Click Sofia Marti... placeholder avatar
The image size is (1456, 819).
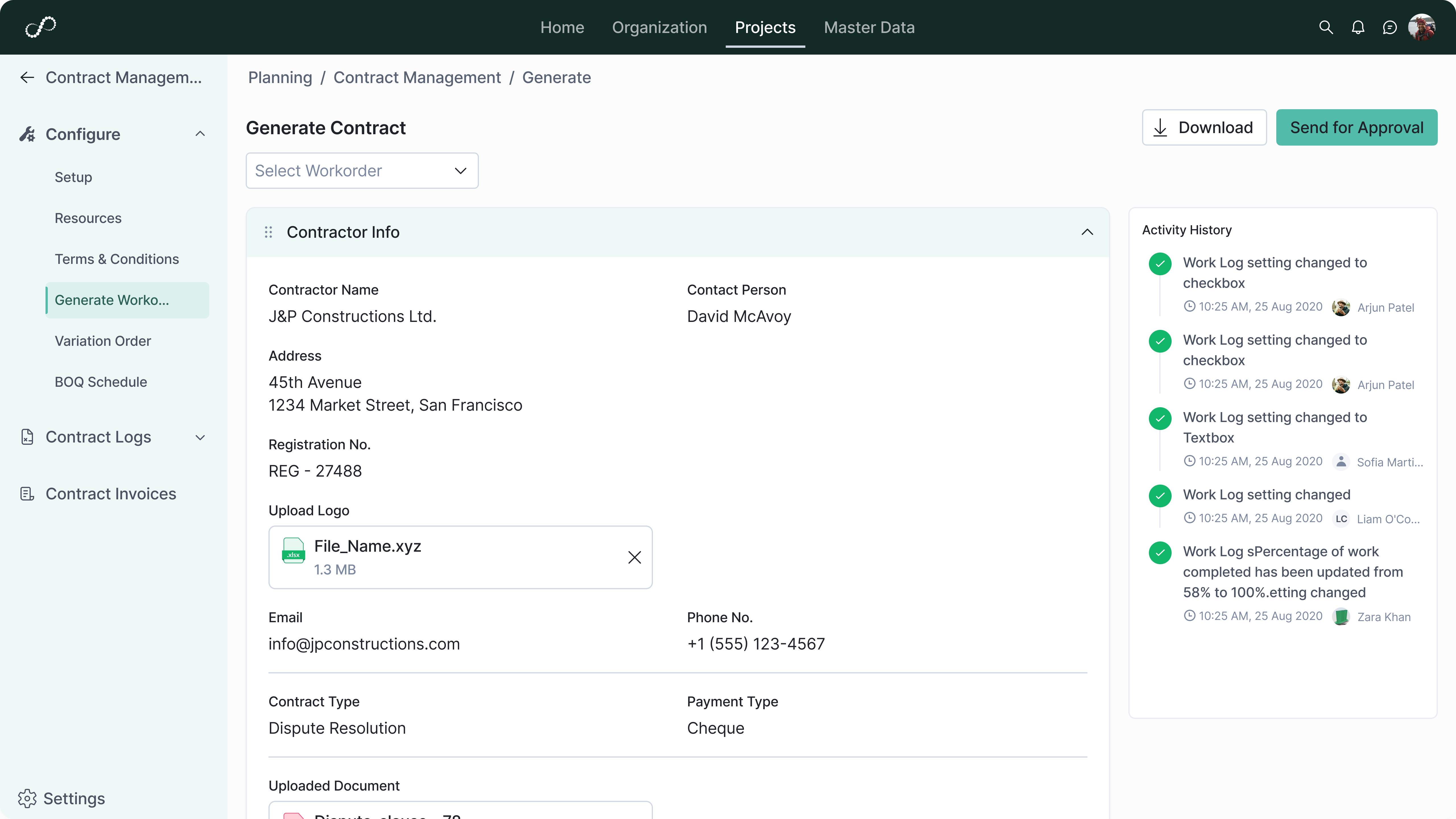(x=1341, y=462)
